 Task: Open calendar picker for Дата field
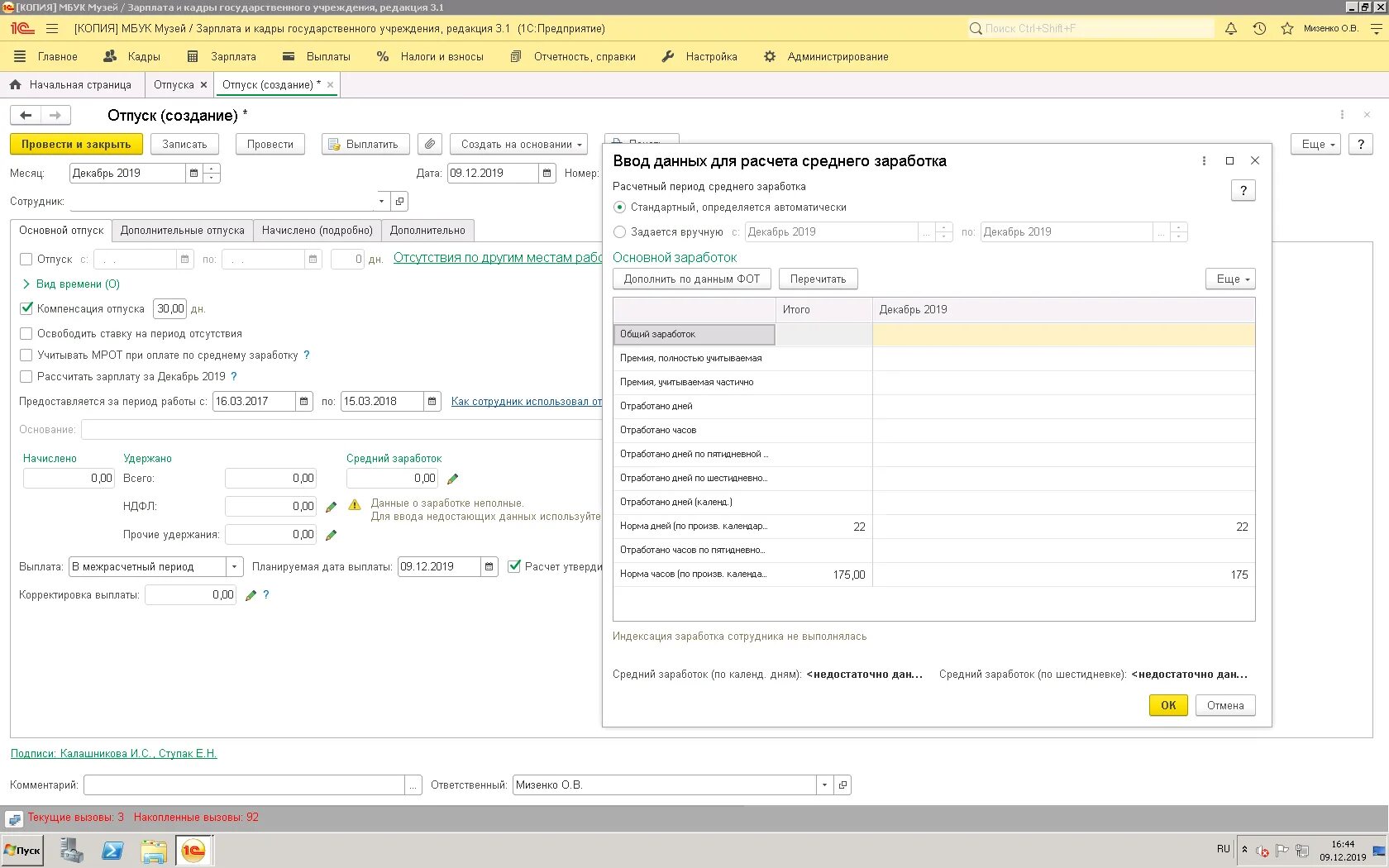coord(547,173)
